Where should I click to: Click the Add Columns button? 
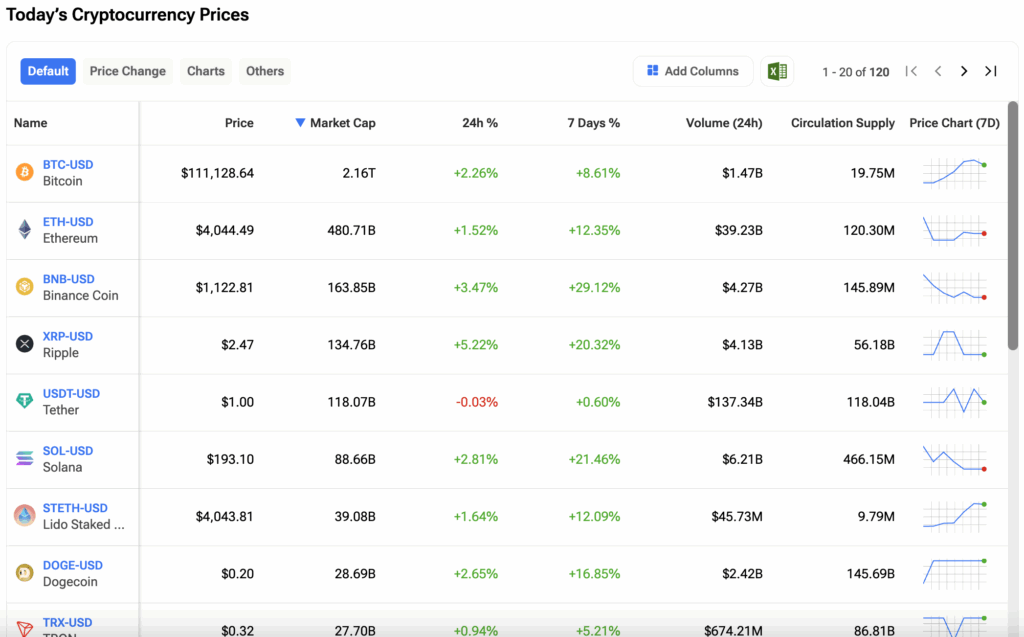click(x=693, y=71)
